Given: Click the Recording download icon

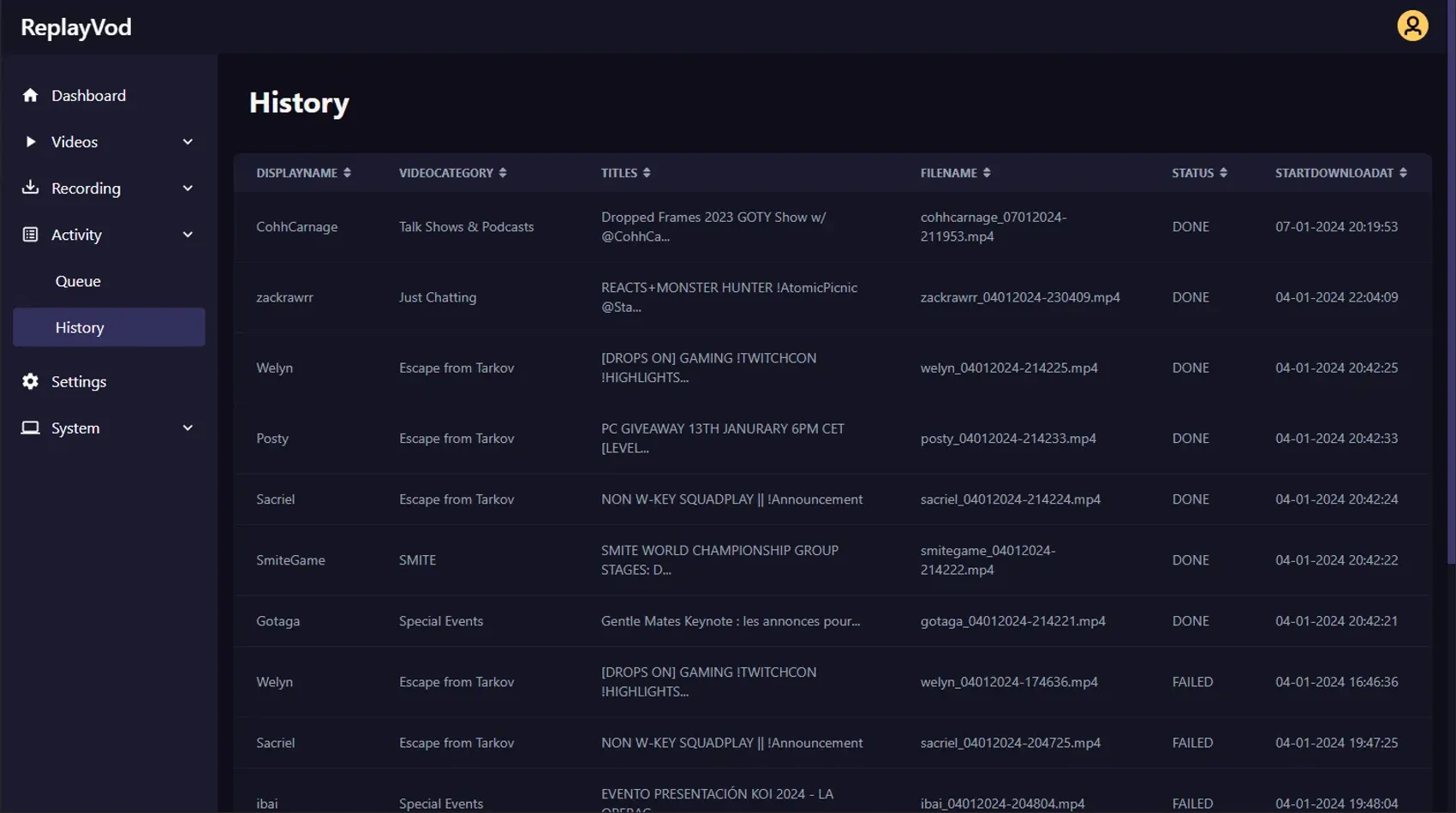Looking at the screenshot, I should pyautogui.click(x=31, y=188).
